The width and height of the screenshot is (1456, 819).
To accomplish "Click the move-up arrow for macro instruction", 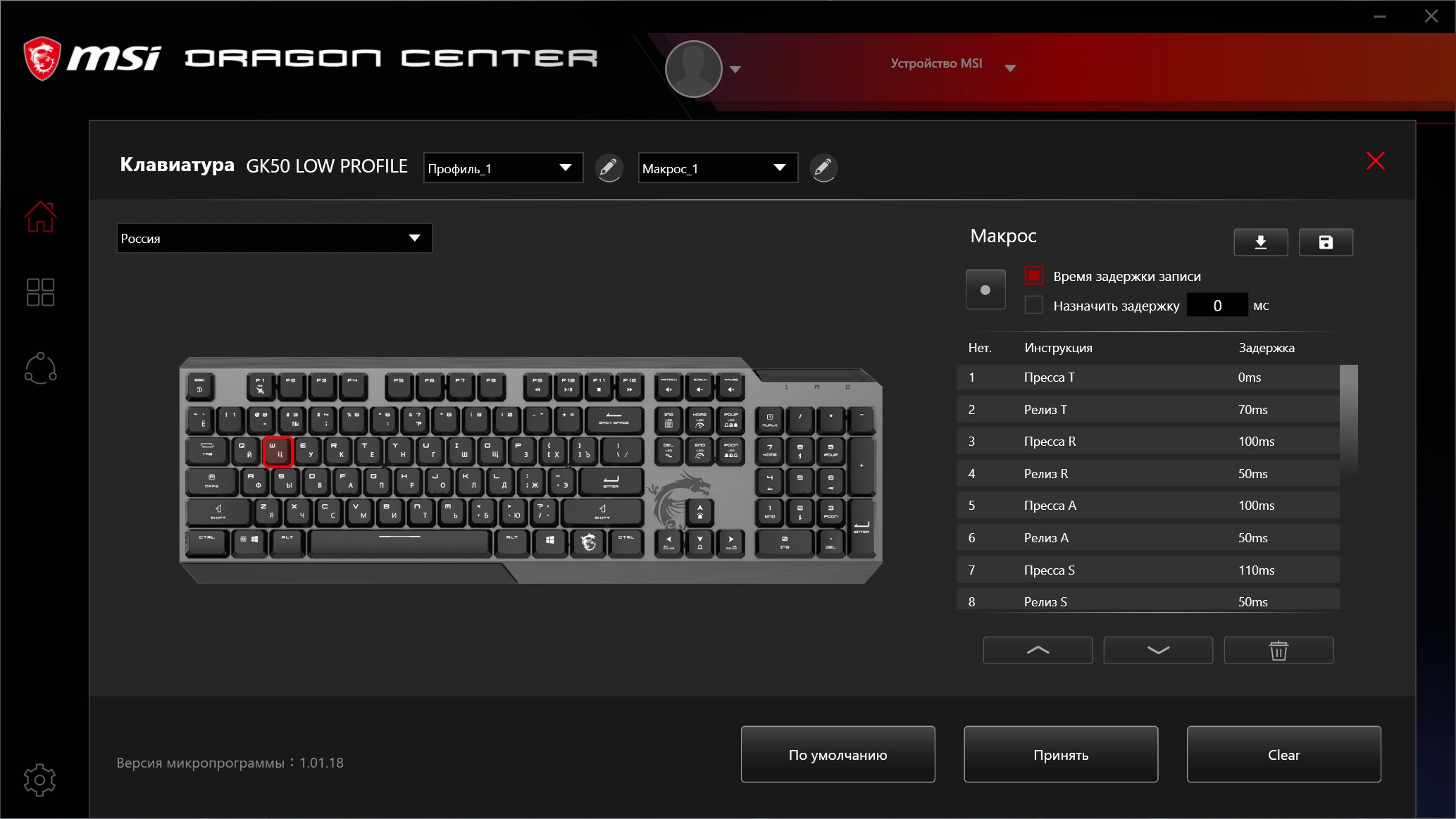I will [1037, 650].
